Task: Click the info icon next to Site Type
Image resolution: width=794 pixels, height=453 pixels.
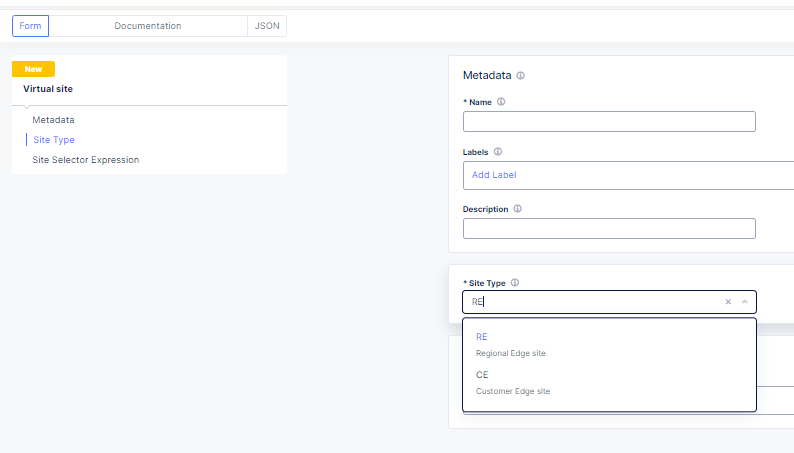Action: point(515,283)
